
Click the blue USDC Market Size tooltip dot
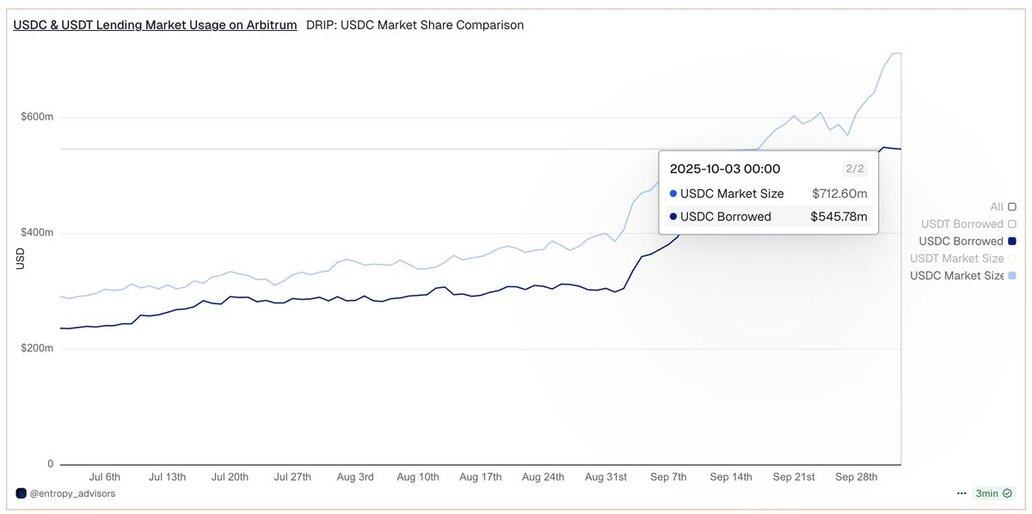673,194
